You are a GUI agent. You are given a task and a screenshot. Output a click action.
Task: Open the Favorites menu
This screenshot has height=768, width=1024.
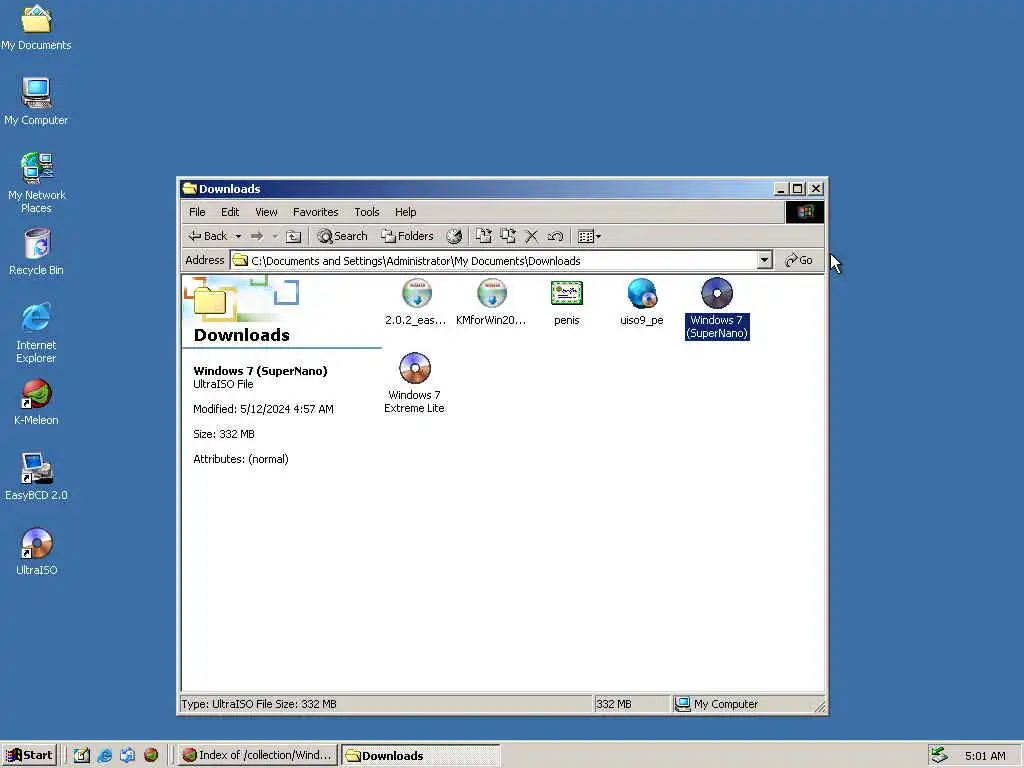(315, 212)
